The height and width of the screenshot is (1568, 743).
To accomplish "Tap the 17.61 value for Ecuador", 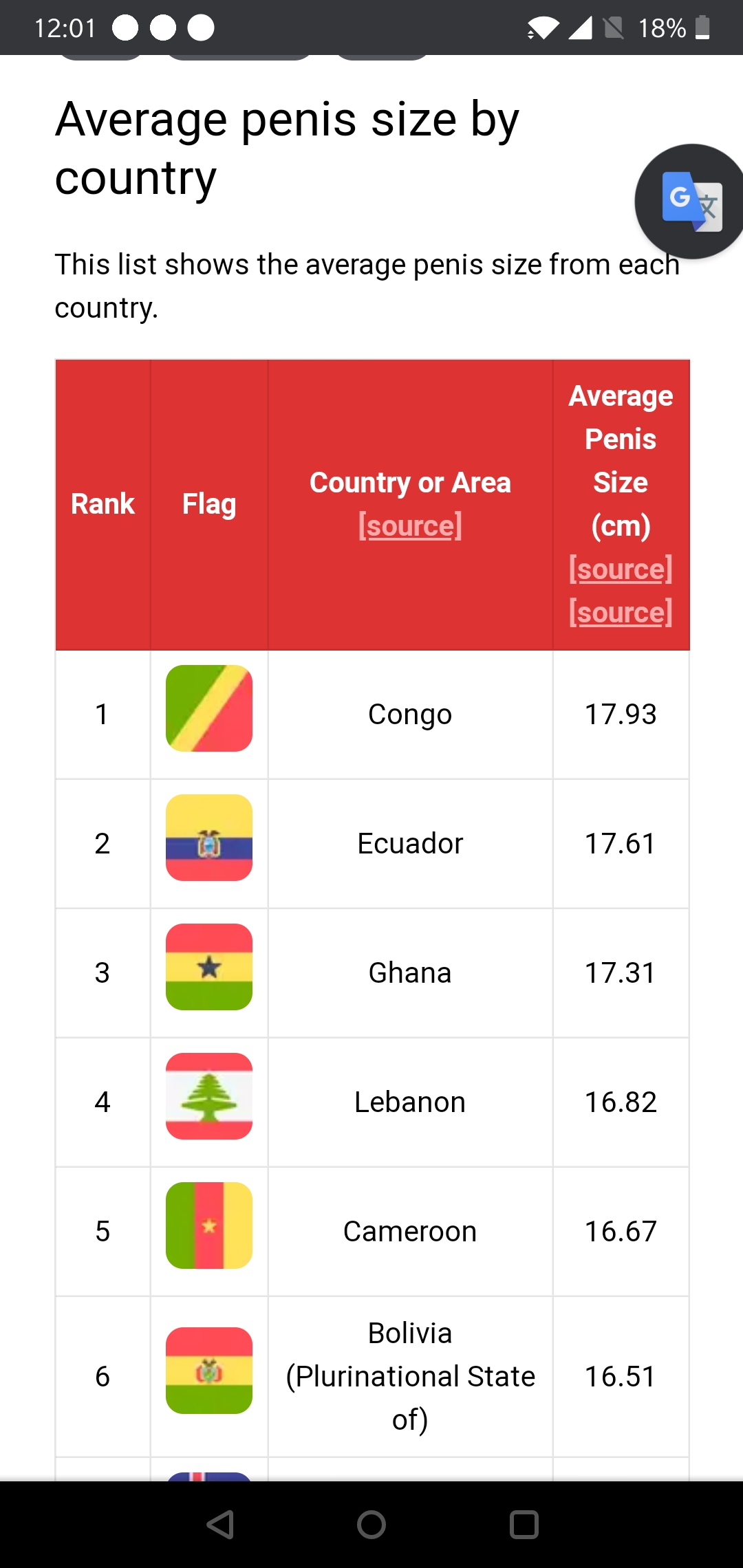I will (621, 844).
